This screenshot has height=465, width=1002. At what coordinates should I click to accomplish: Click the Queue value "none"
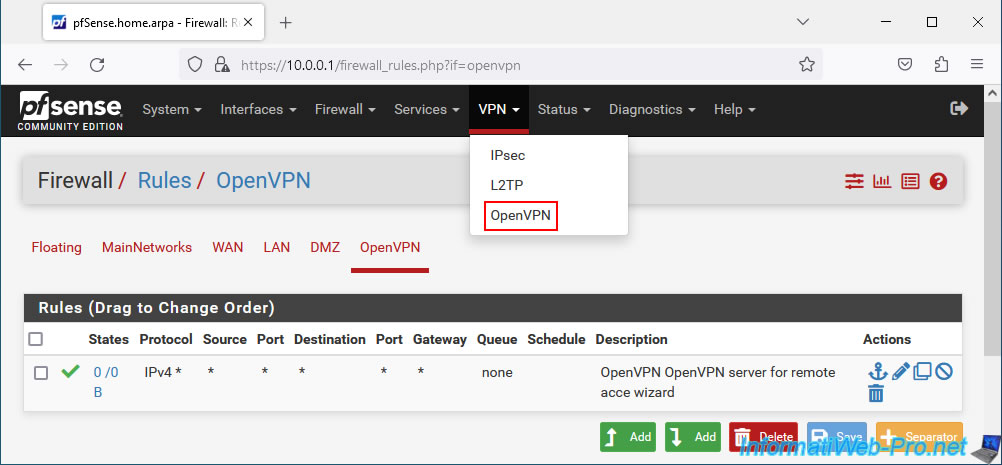tap(497, 372)
